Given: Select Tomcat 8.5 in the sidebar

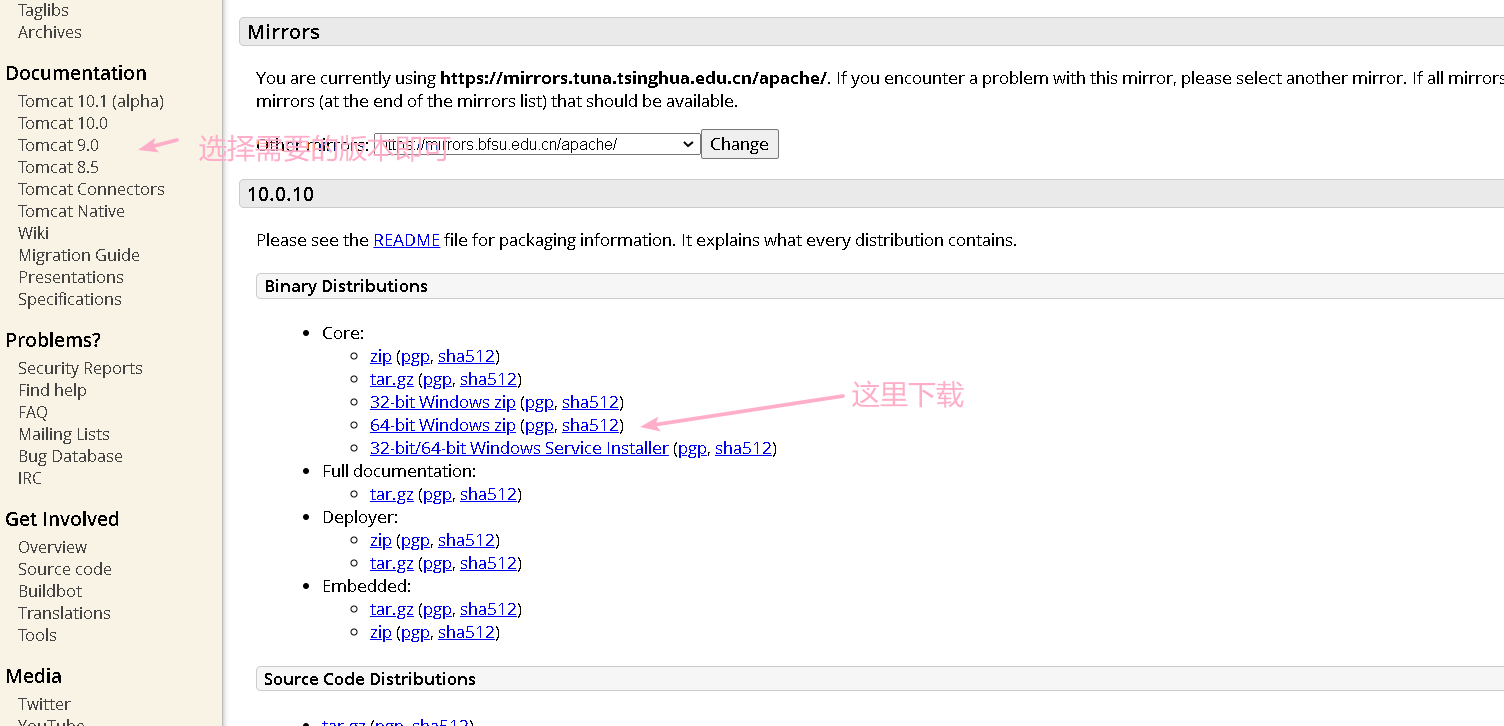Looking at the screenshot, I should [59, 167].
